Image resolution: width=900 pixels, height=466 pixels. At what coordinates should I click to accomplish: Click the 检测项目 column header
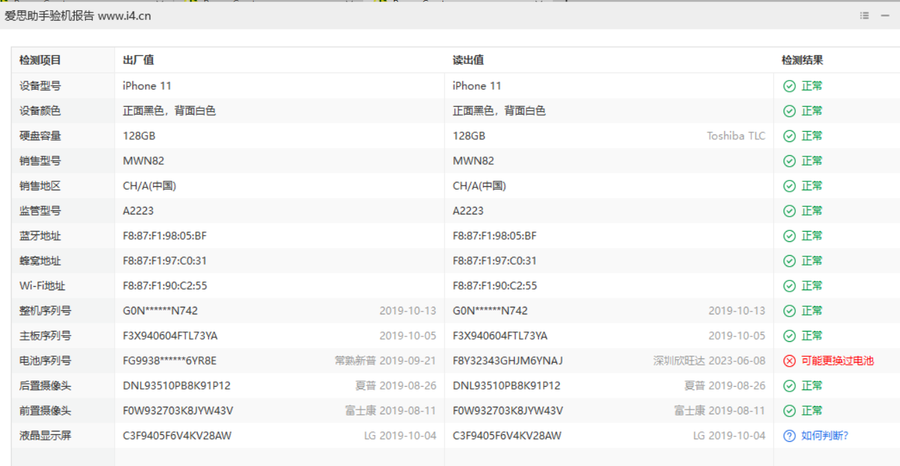pyautogui.click(x=40, y=60)
